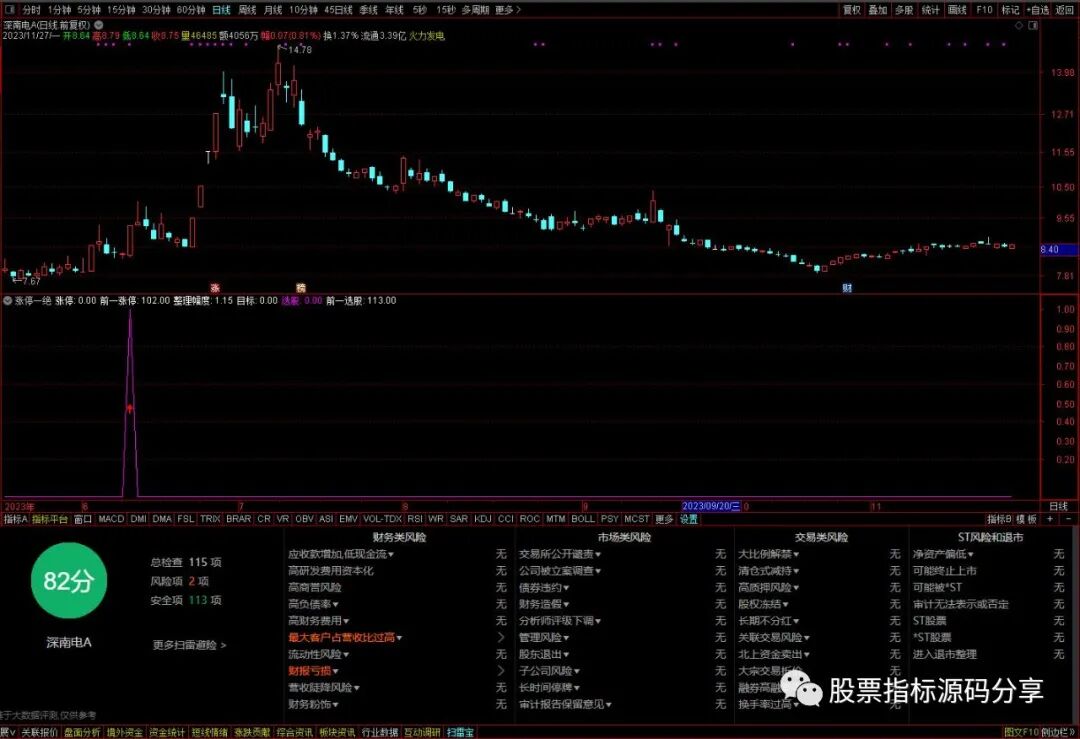Toggle the DMI indicator

click(x=138, y=519)
